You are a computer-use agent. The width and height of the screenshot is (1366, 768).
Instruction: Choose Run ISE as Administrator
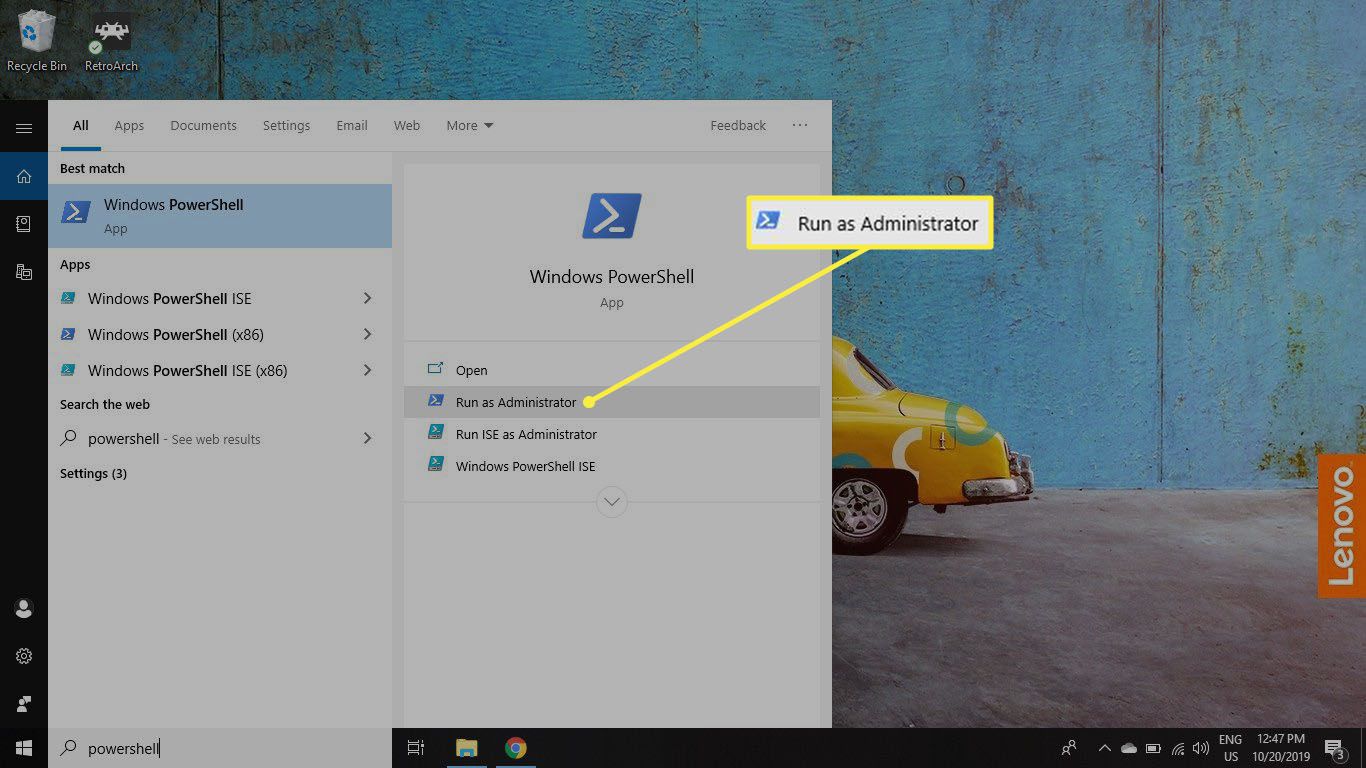point(611,434)
